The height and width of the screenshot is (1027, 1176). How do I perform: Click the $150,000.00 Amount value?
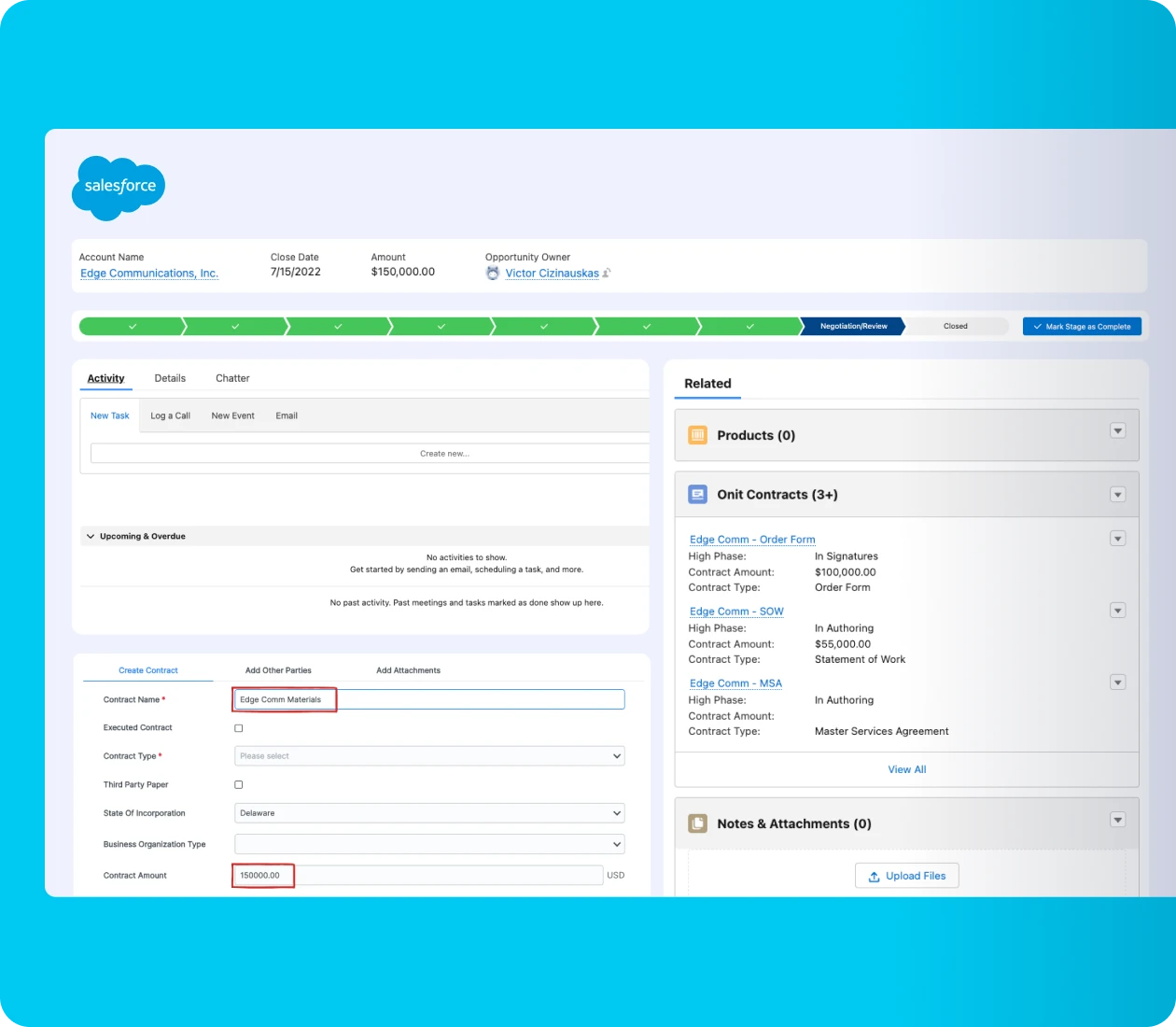coord(403,272)
